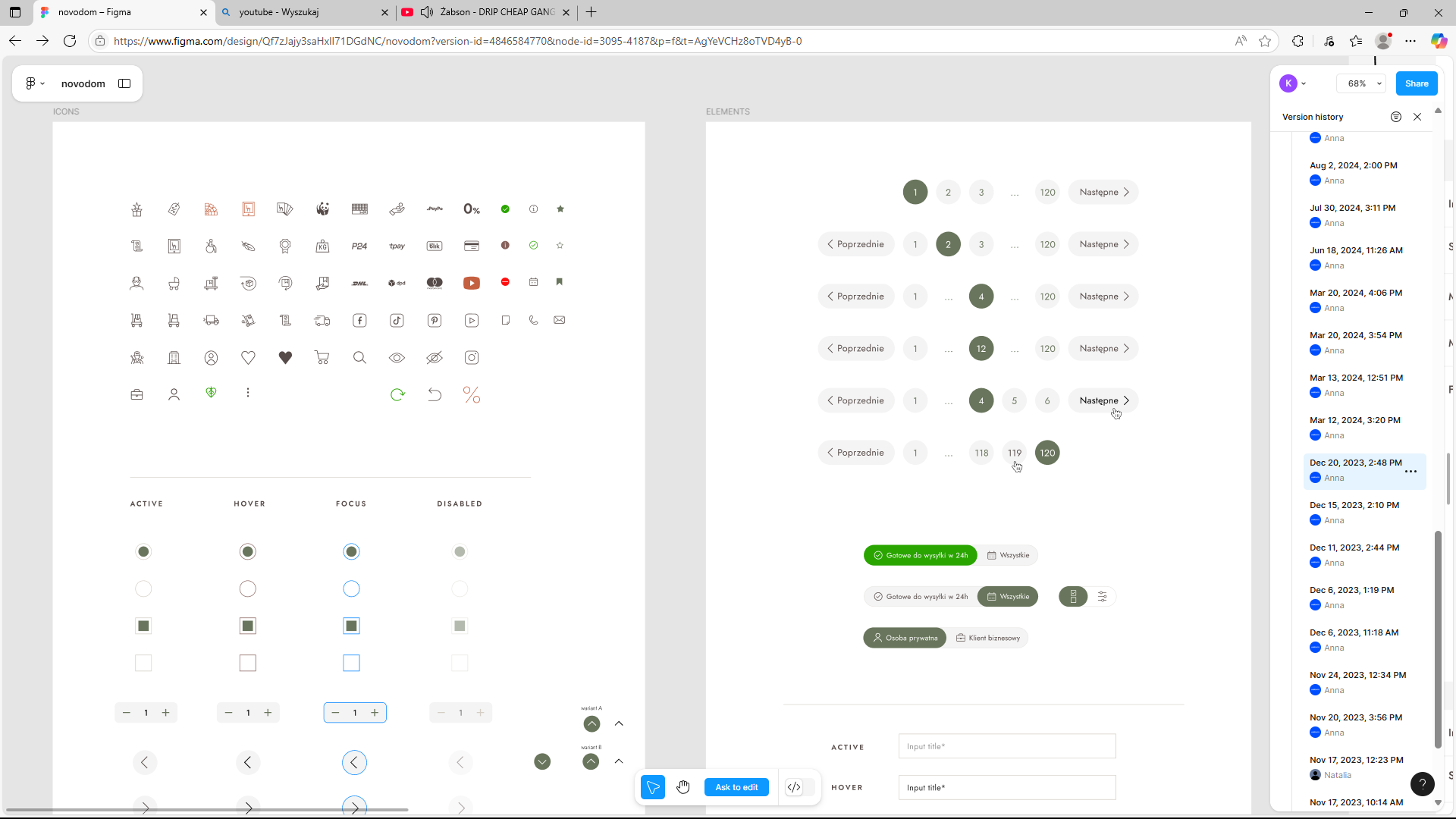Click the Share button
Image resolution: width=1456 pixels, height=819 pixels.
[1416, 83]
